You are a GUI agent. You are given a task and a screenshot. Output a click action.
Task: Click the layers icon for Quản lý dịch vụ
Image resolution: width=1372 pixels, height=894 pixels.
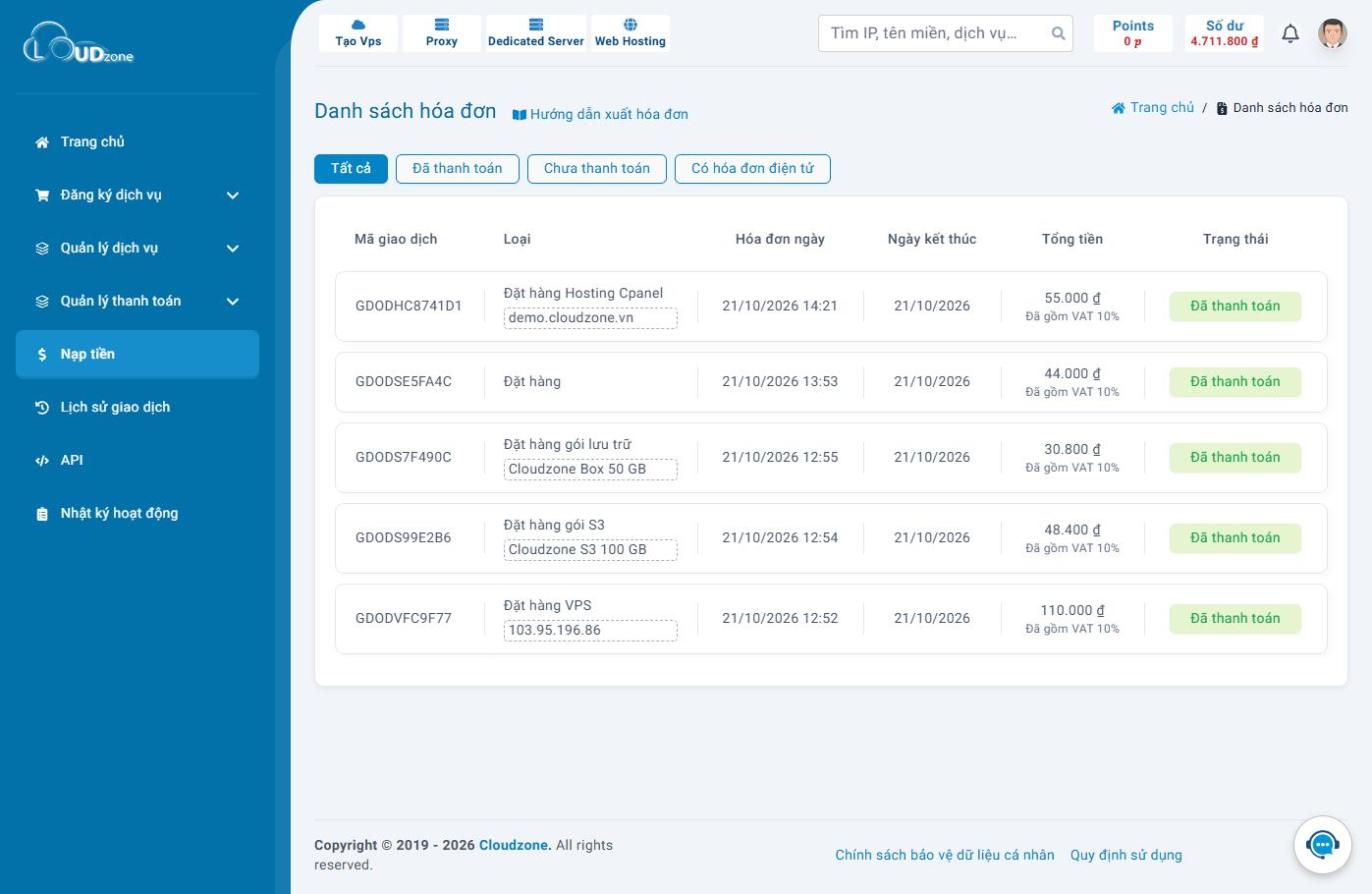point(42,248)
